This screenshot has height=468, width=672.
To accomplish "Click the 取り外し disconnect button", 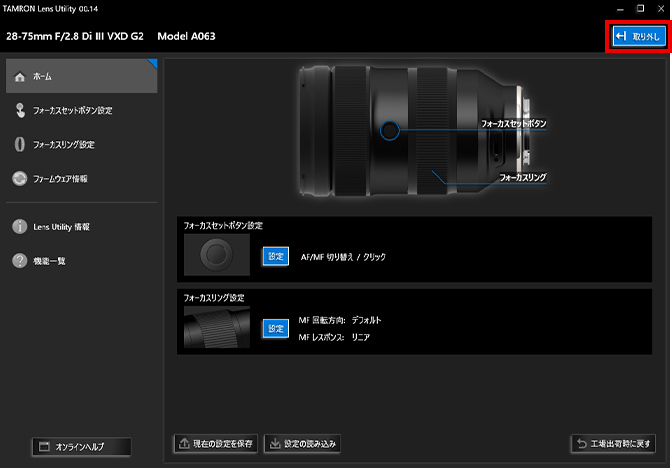I will (639, 36).
